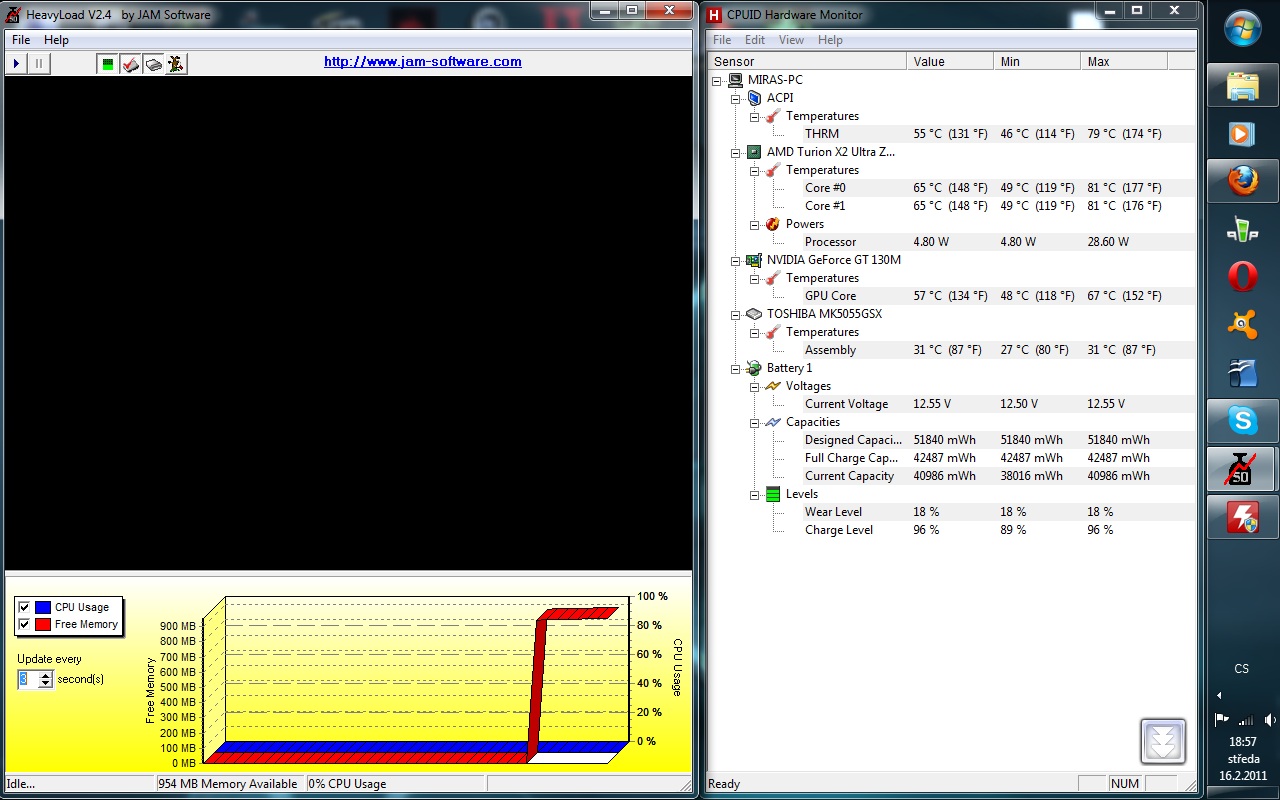
Task: Open the File menu in Hardware Monitor
Action: [x=722, y=40]
